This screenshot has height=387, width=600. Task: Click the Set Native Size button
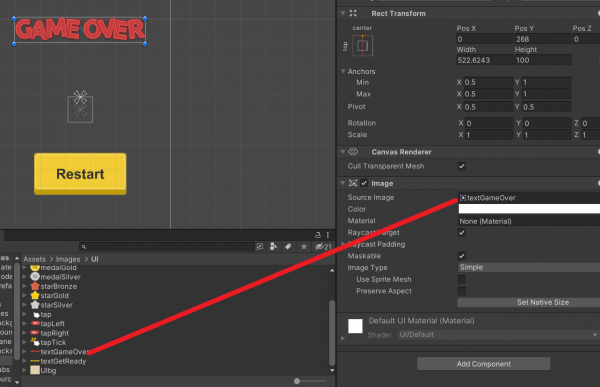[529, 302]
